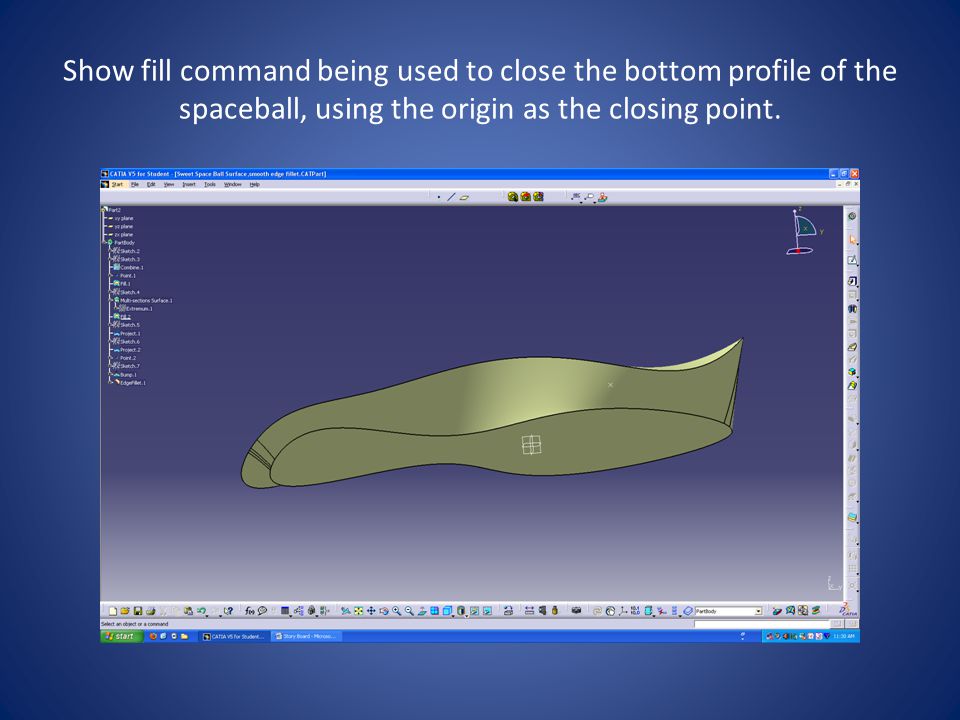Collapse the Multi-sections Surface.1 node

pos(111,301)
